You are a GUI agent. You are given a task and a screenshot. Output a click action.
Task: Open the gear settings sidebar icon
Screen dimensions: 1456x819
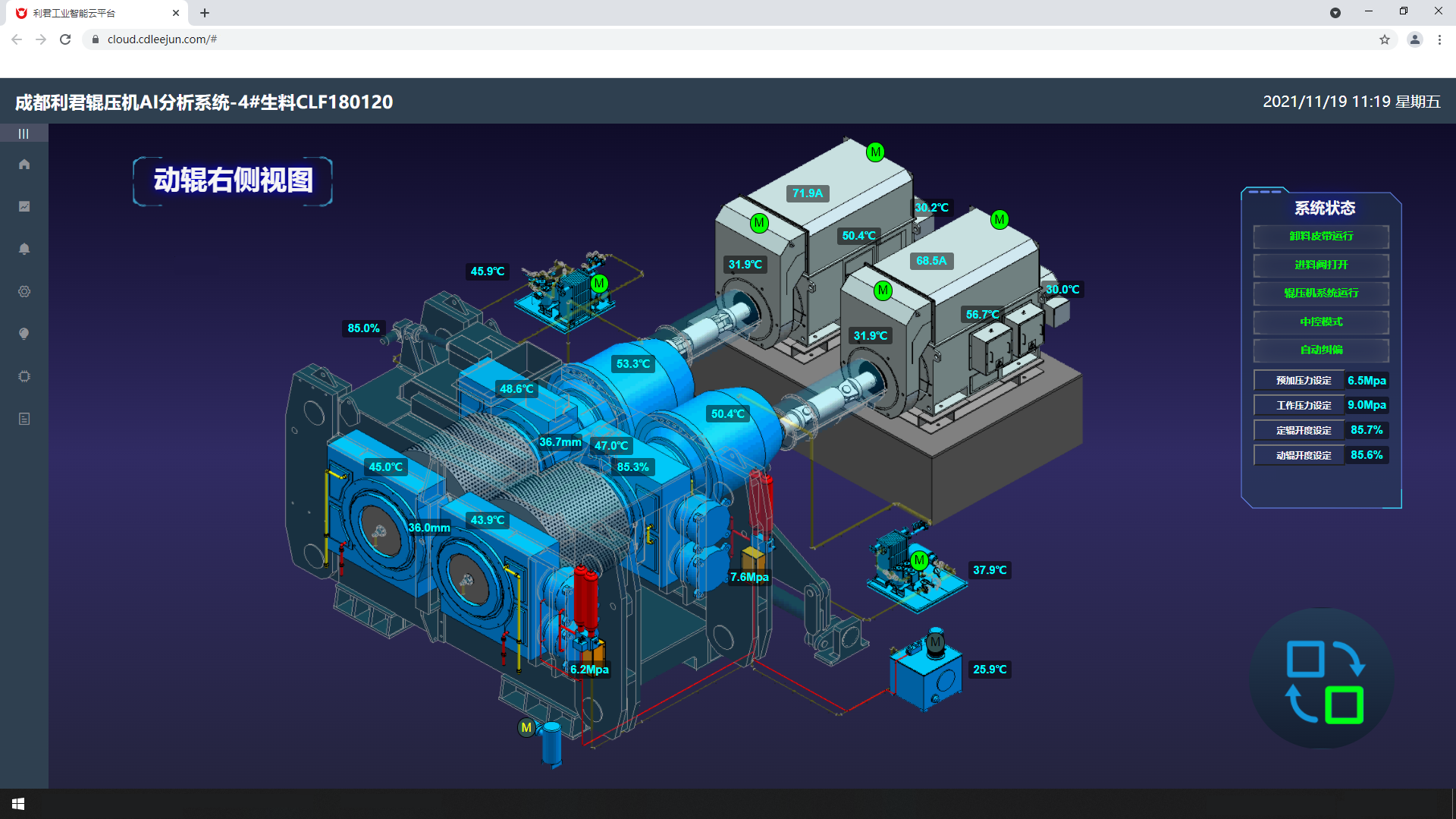tap(24, 291)
